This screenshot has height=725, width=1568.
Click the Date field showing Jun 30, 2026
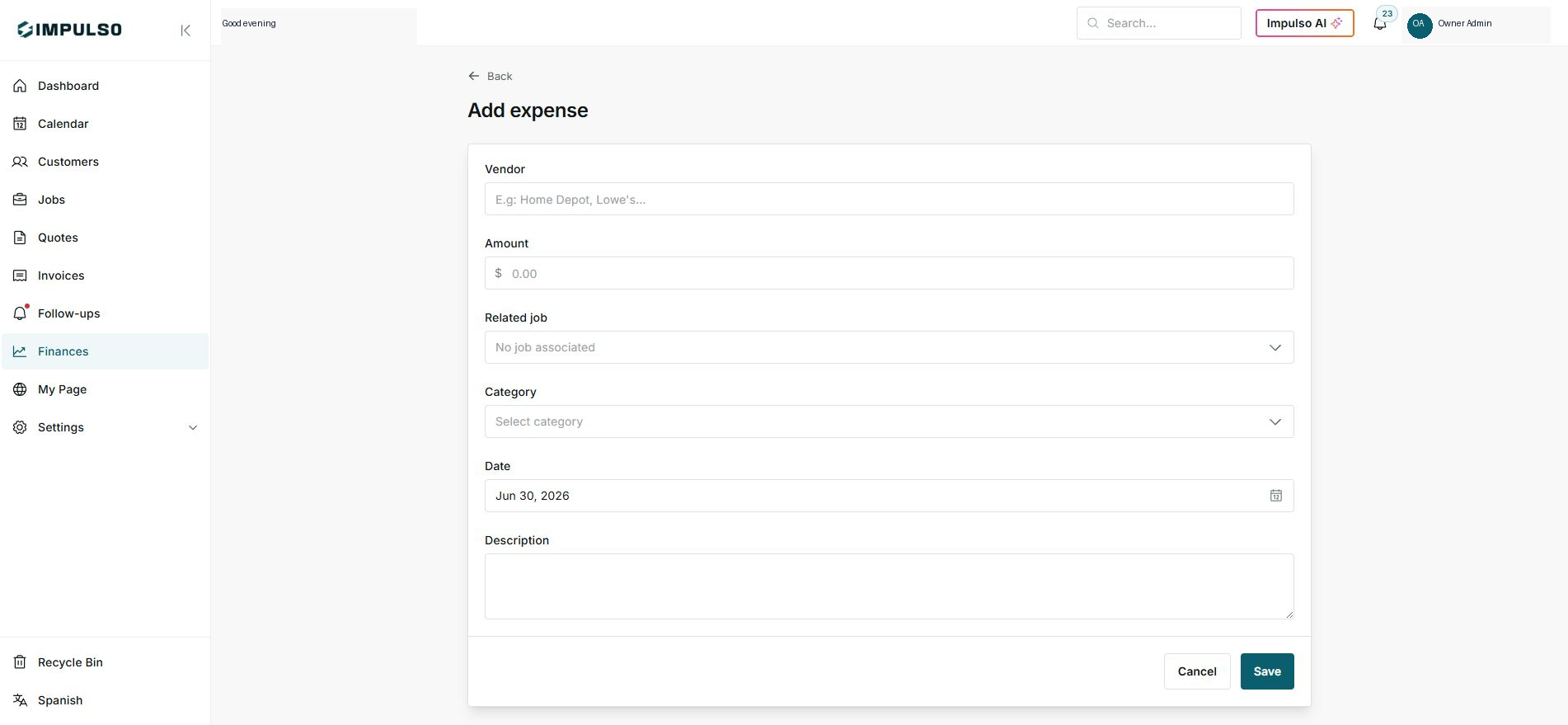(x=889, y=496)
